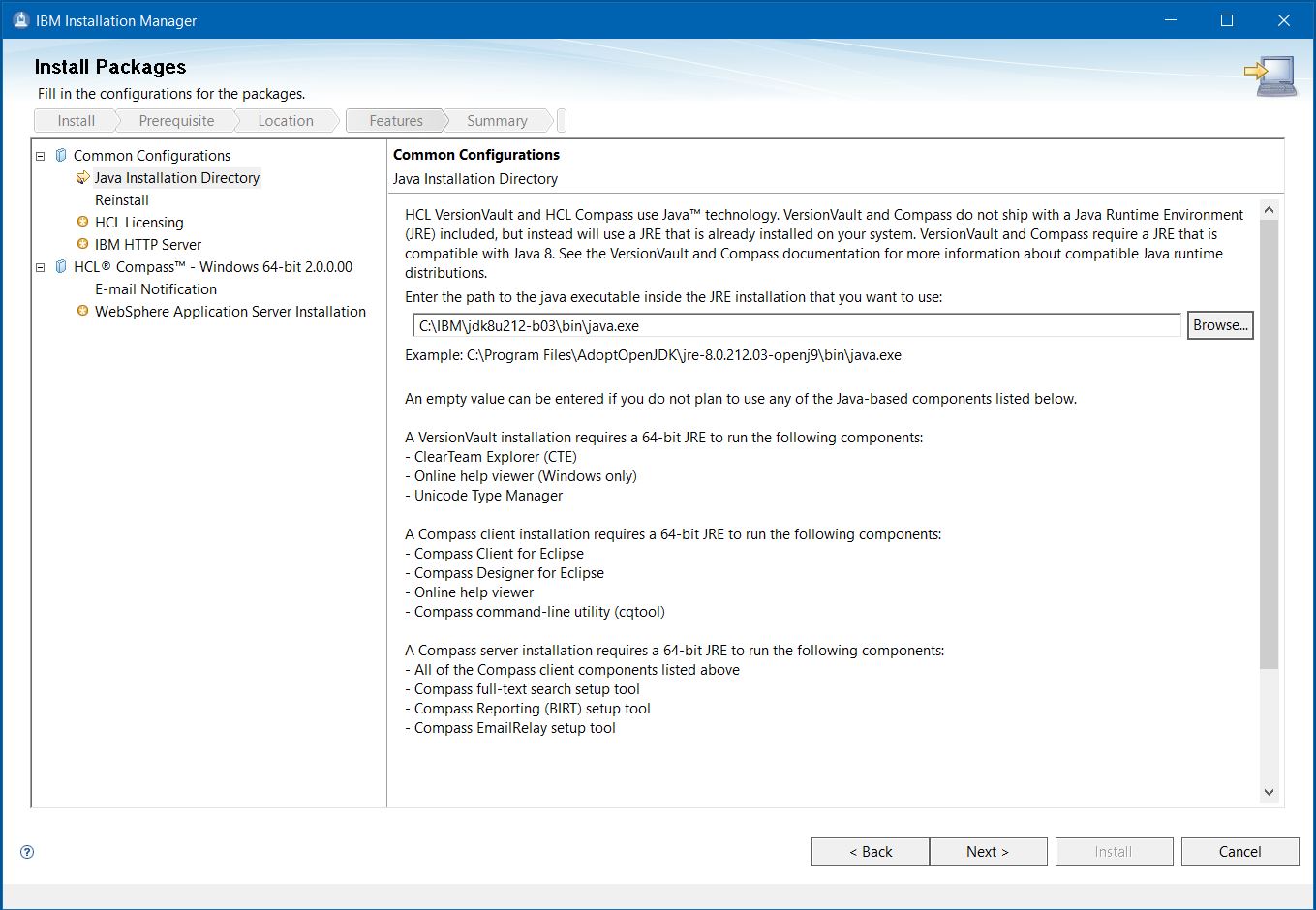Viewport: 1316px width, 910px height.
Task: Click the "Compass Client for Eclipse" line
Action: (x=499, y=554)
